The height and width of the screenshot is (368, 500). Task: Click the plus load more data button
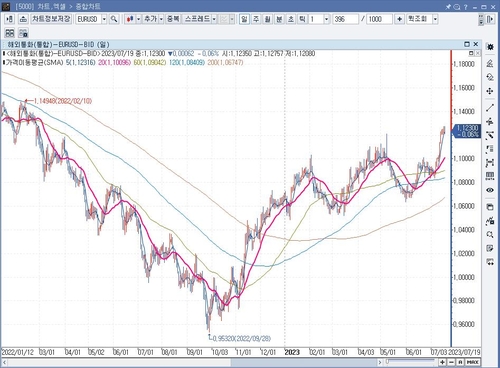click(x=399, y=19)
